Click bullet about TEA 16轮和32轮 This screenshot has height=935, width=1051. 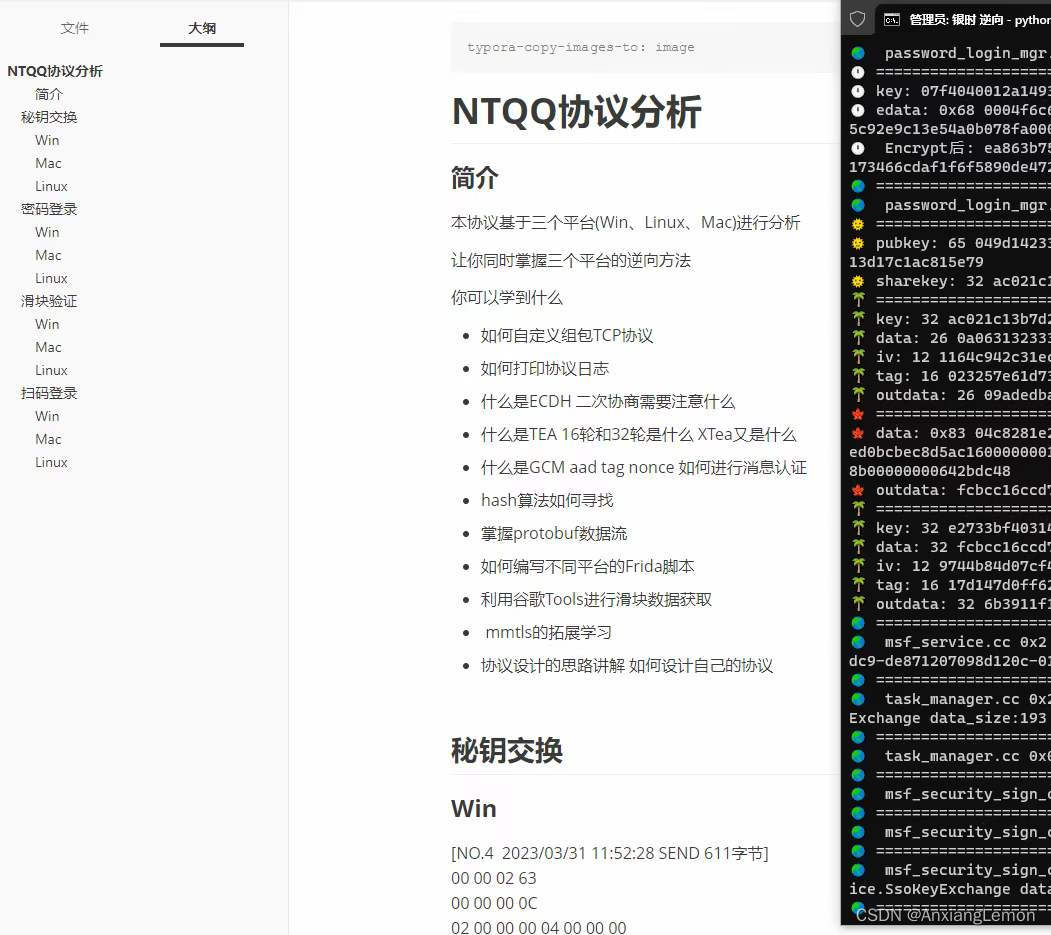coord(638,434)
